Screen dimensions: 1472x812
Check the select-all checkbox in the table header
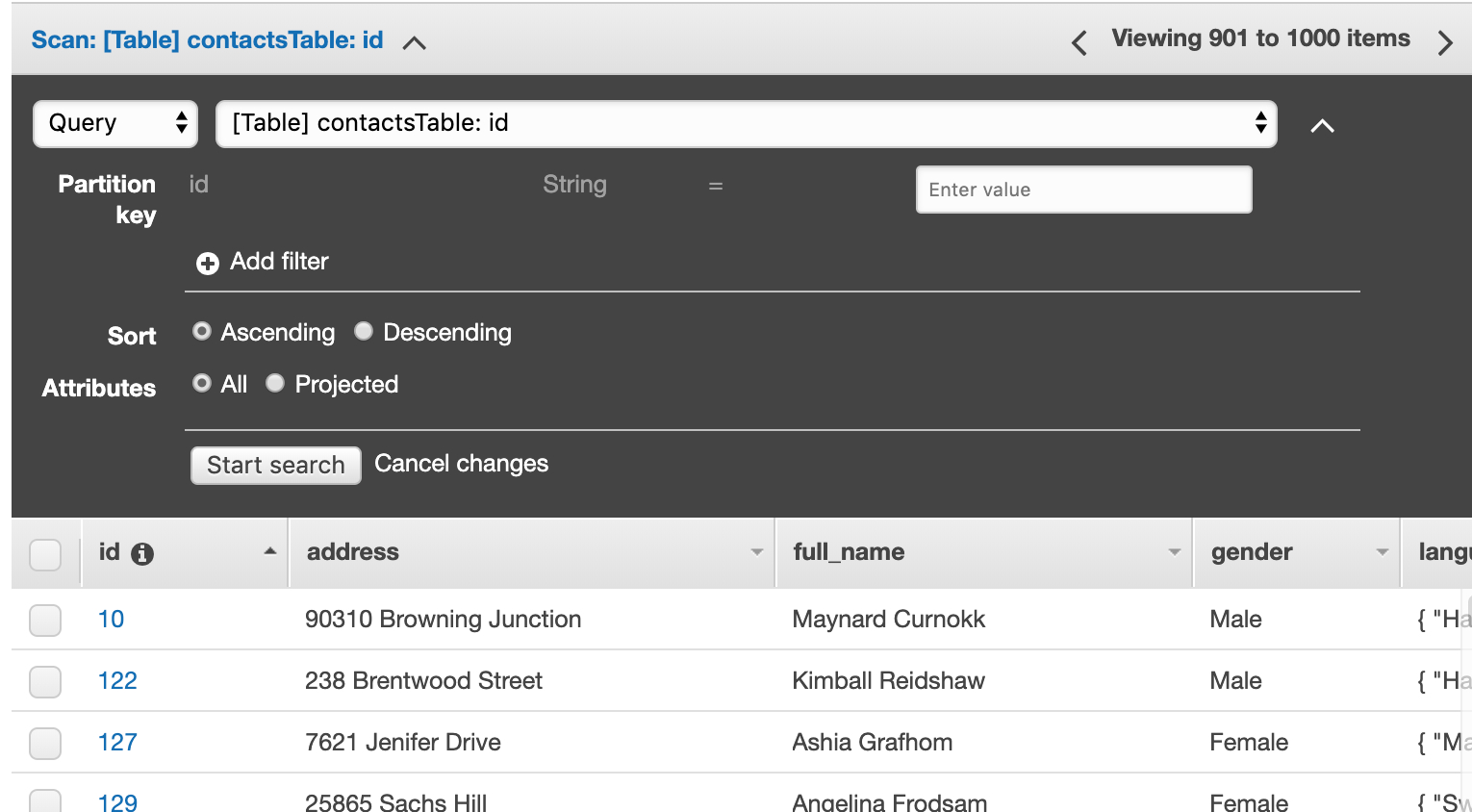[45, 554]
